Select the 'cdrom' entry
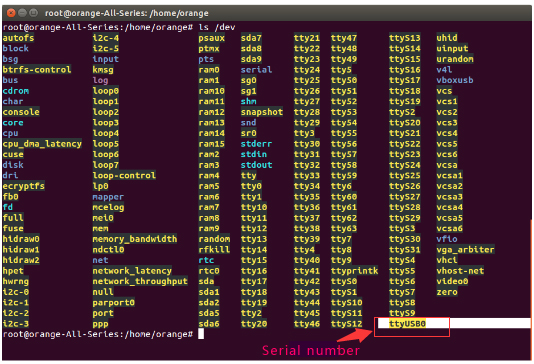The height and width of the screenshot is (364, 534). tap(16, 91)
